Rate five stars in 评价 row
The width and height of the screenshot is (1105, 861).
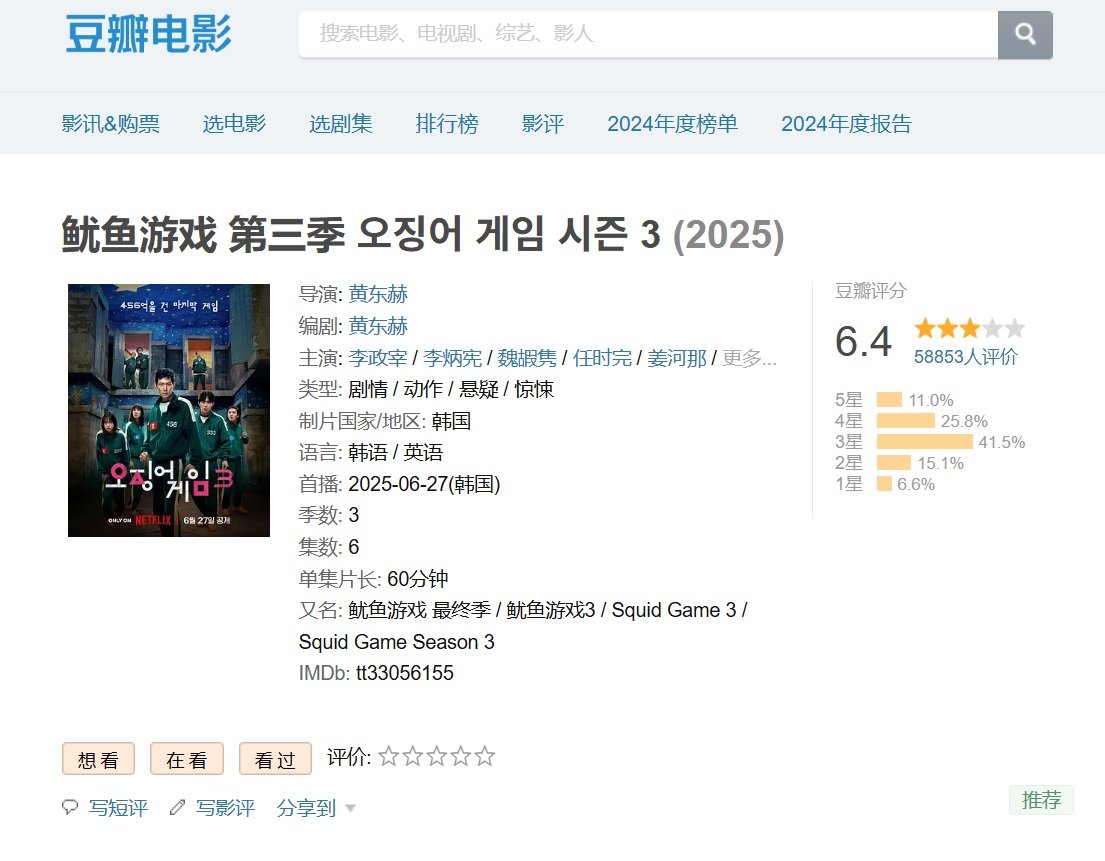click(x=485, y=757)
